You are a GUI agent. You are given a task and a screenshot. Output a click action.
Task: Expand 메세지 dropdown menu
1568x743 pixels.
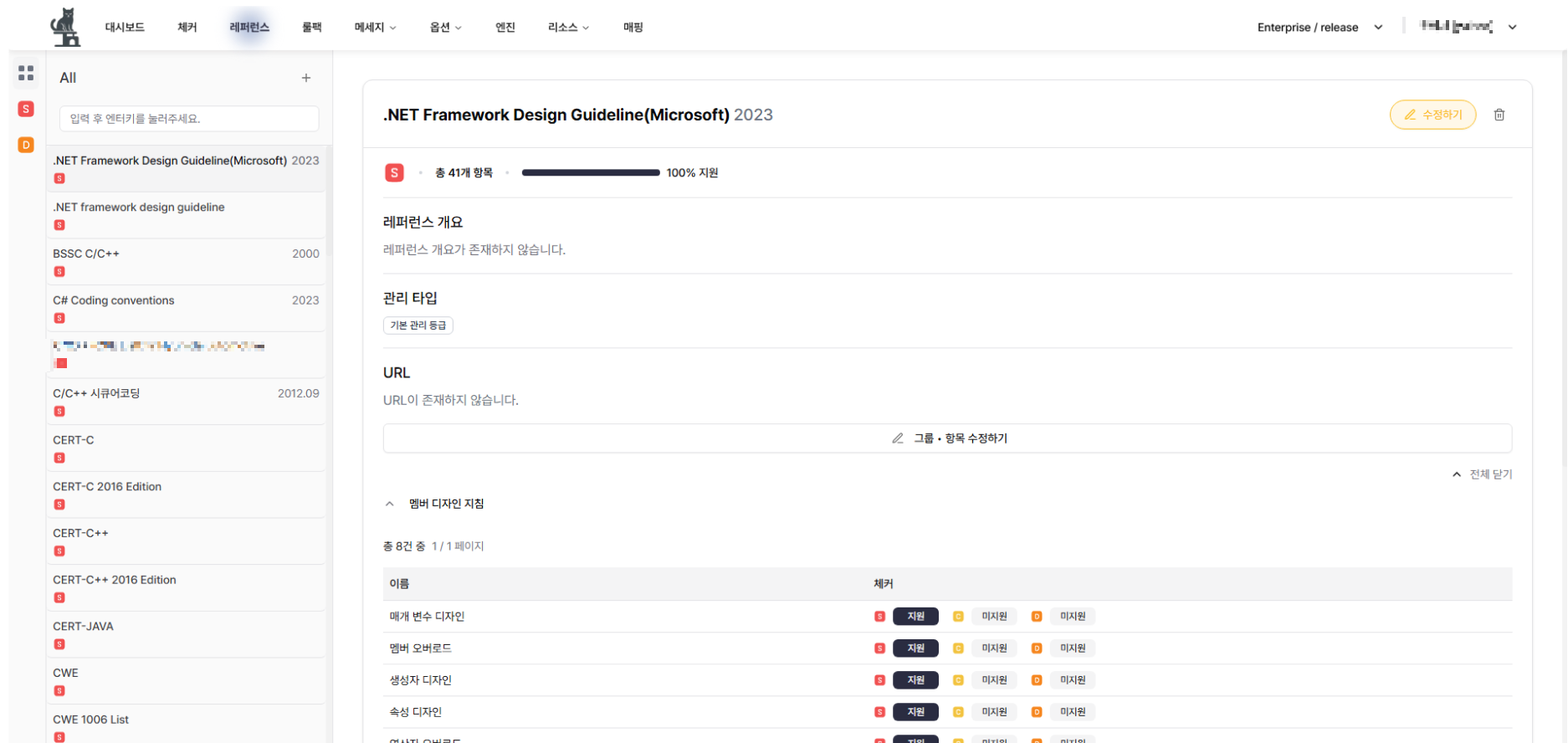375,28
